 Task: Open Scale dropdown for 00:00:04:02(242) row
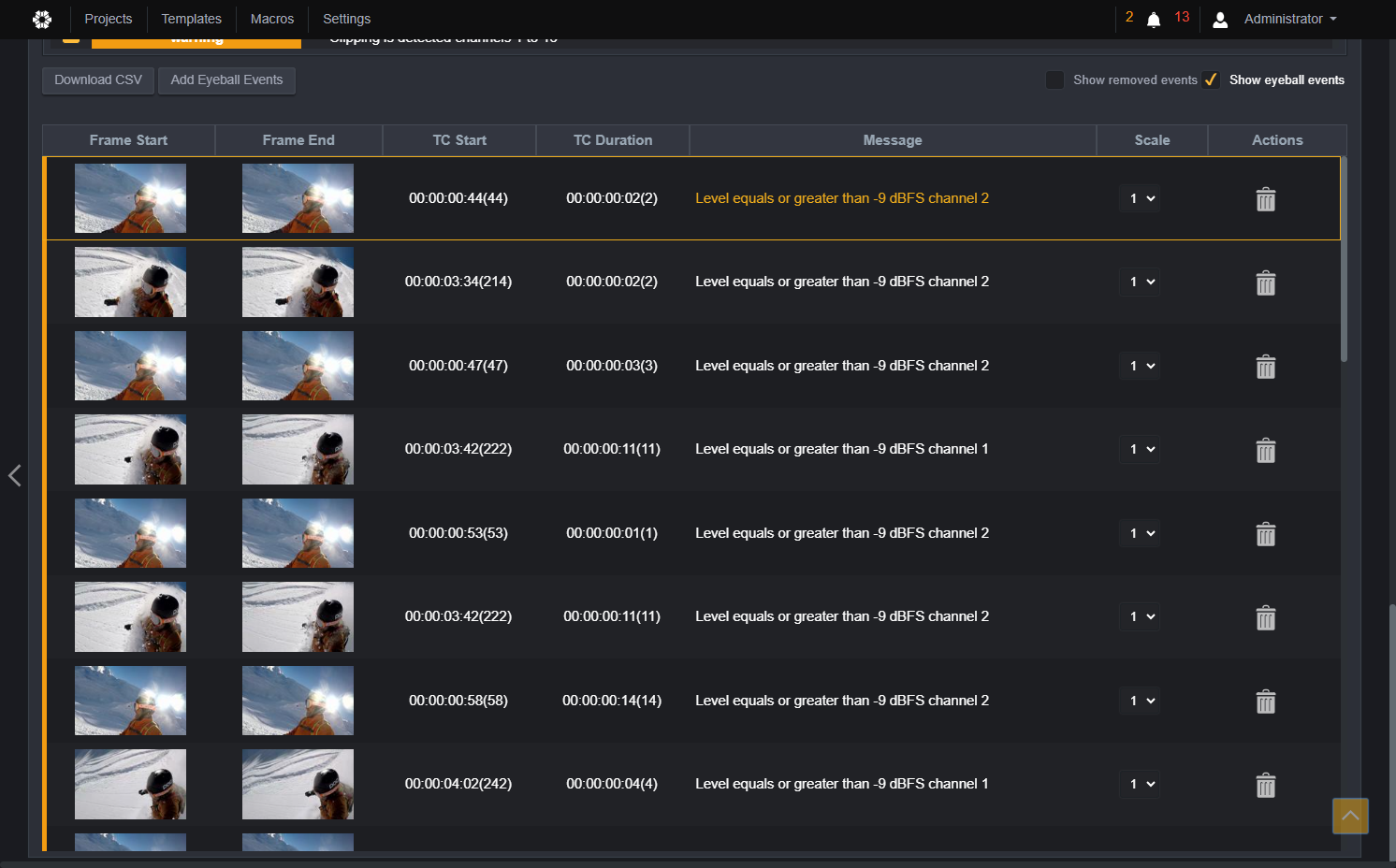(x=1140, y=784)
